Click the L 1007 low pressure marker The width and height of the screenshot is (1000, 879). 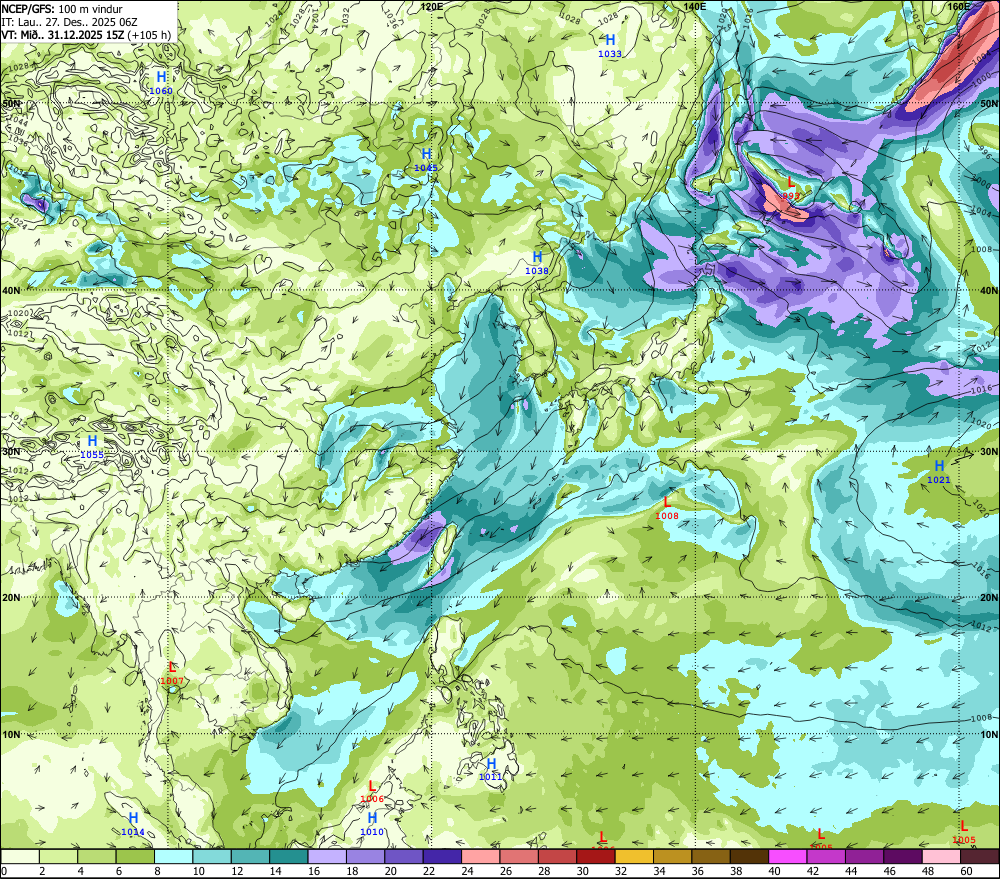[172, 674]
